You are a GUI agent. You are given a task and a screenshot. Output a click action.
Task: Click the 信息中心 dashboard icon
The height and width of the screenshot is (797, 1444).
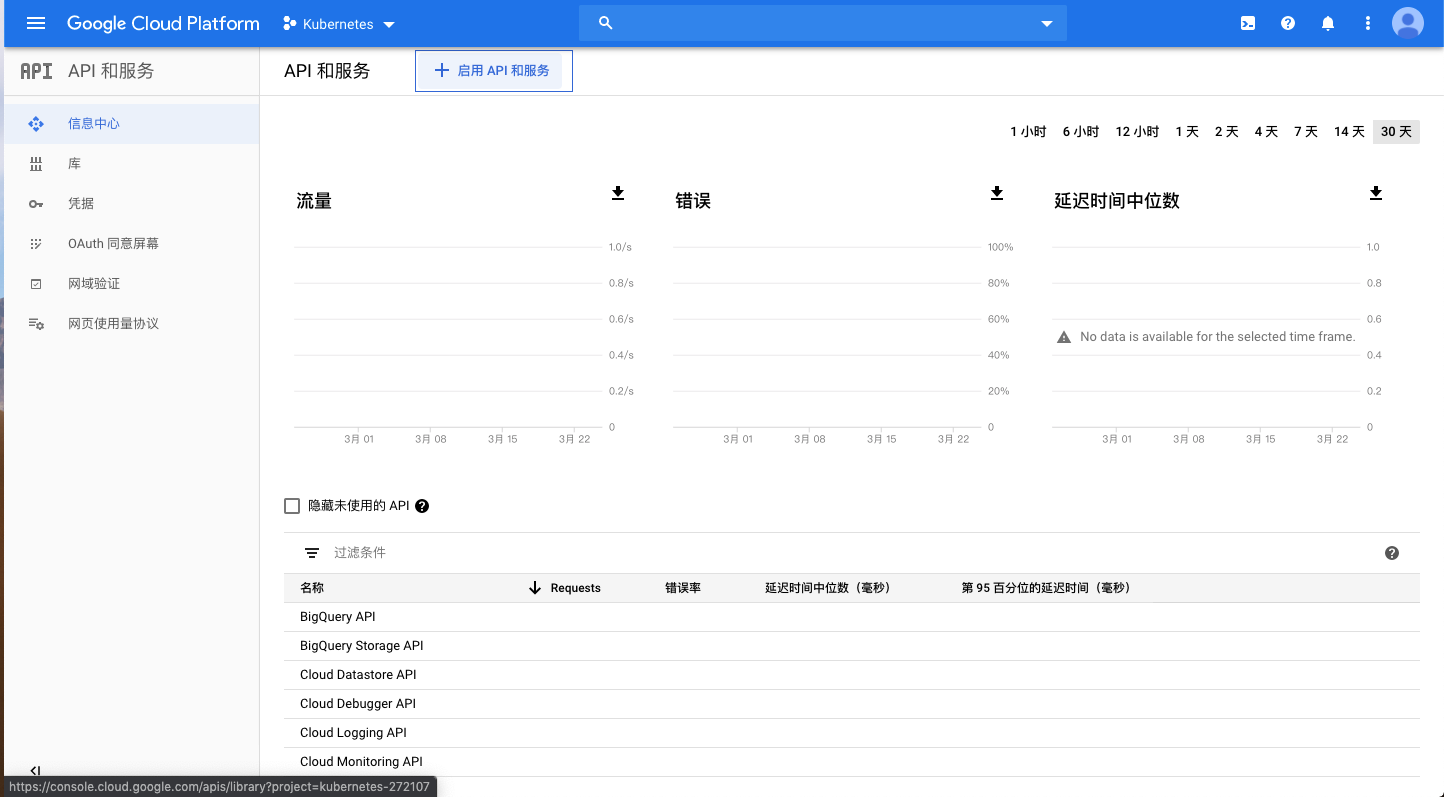click(x=36, y=124)
